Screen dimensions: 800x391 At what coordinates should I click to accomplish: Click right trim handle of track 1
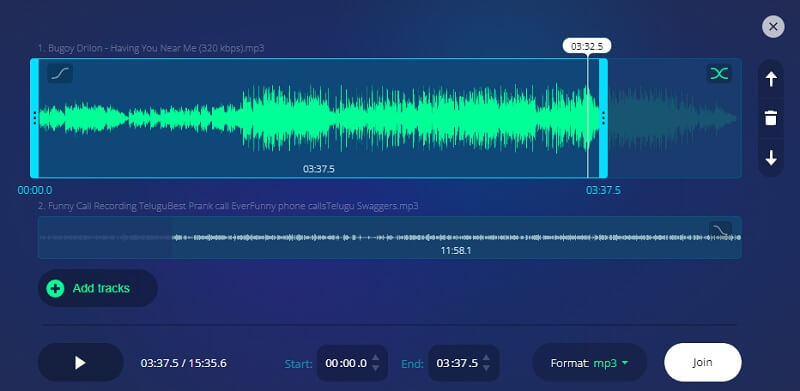pos(603,118)
